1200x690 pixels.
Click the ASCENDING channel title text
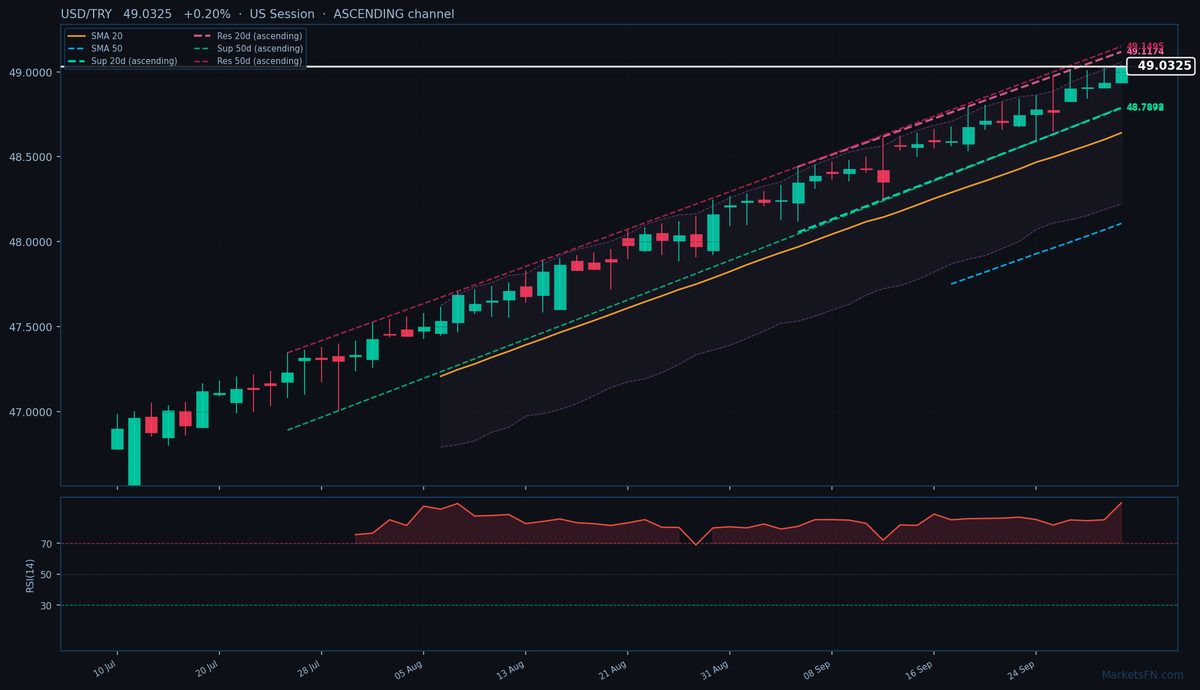point(393,14)
